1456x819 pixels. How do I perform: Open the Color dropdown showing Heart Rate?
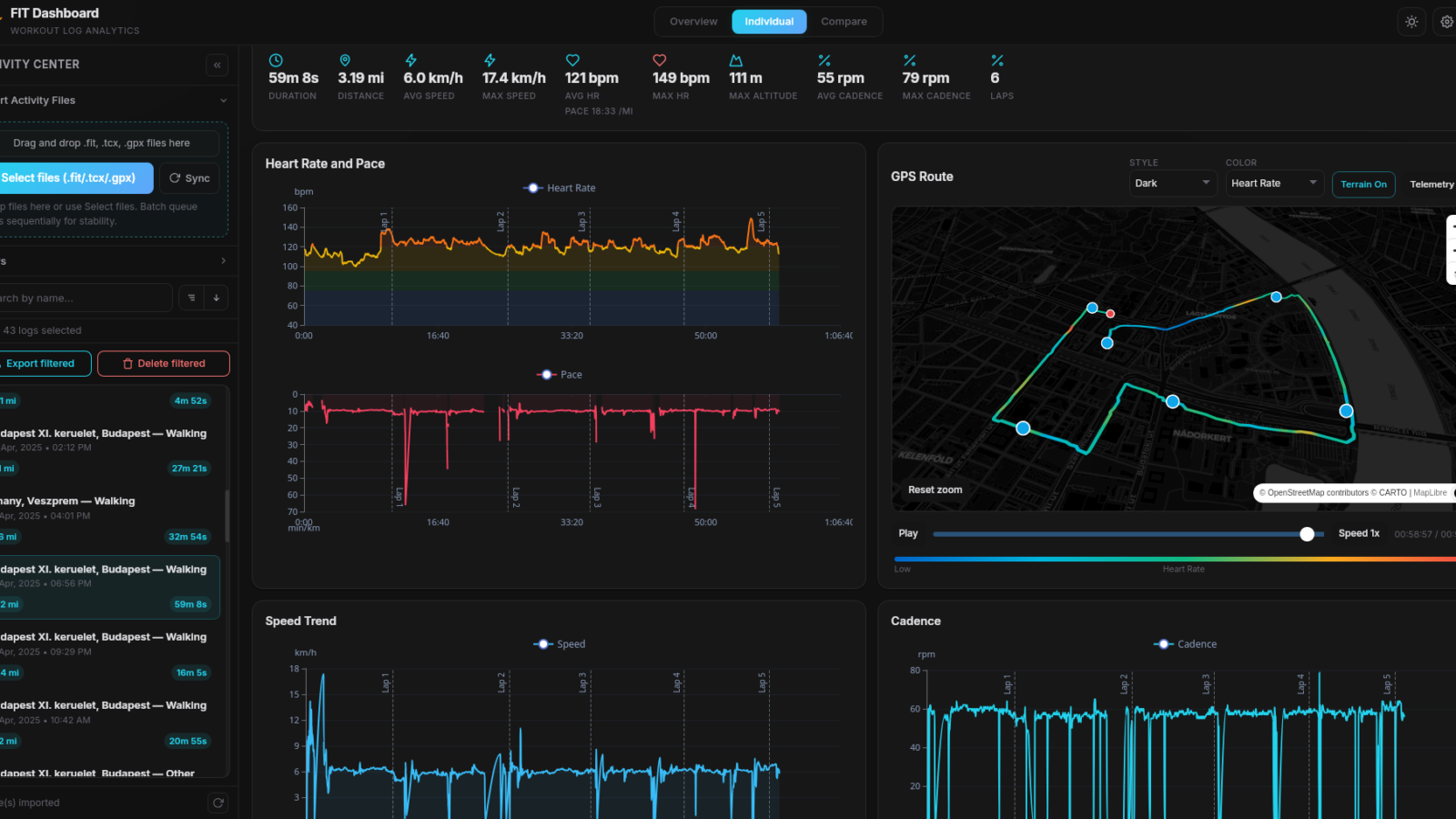click(x=1273, y=183)
